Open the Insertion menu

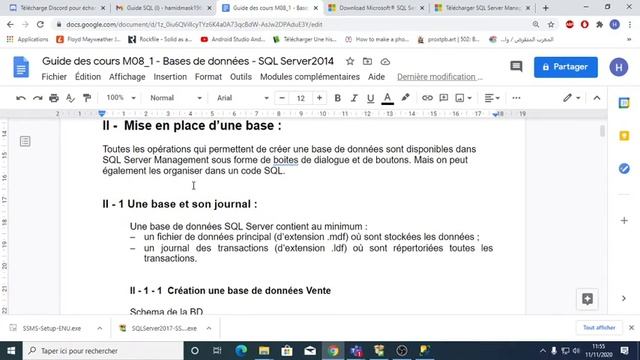(170, 77)
